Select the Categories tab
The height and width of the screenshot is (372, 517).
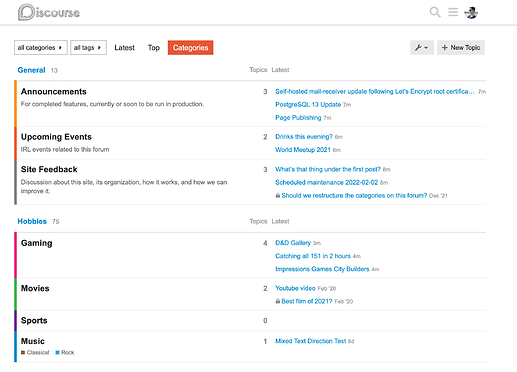pyautogui.click(x=190, y=48)
